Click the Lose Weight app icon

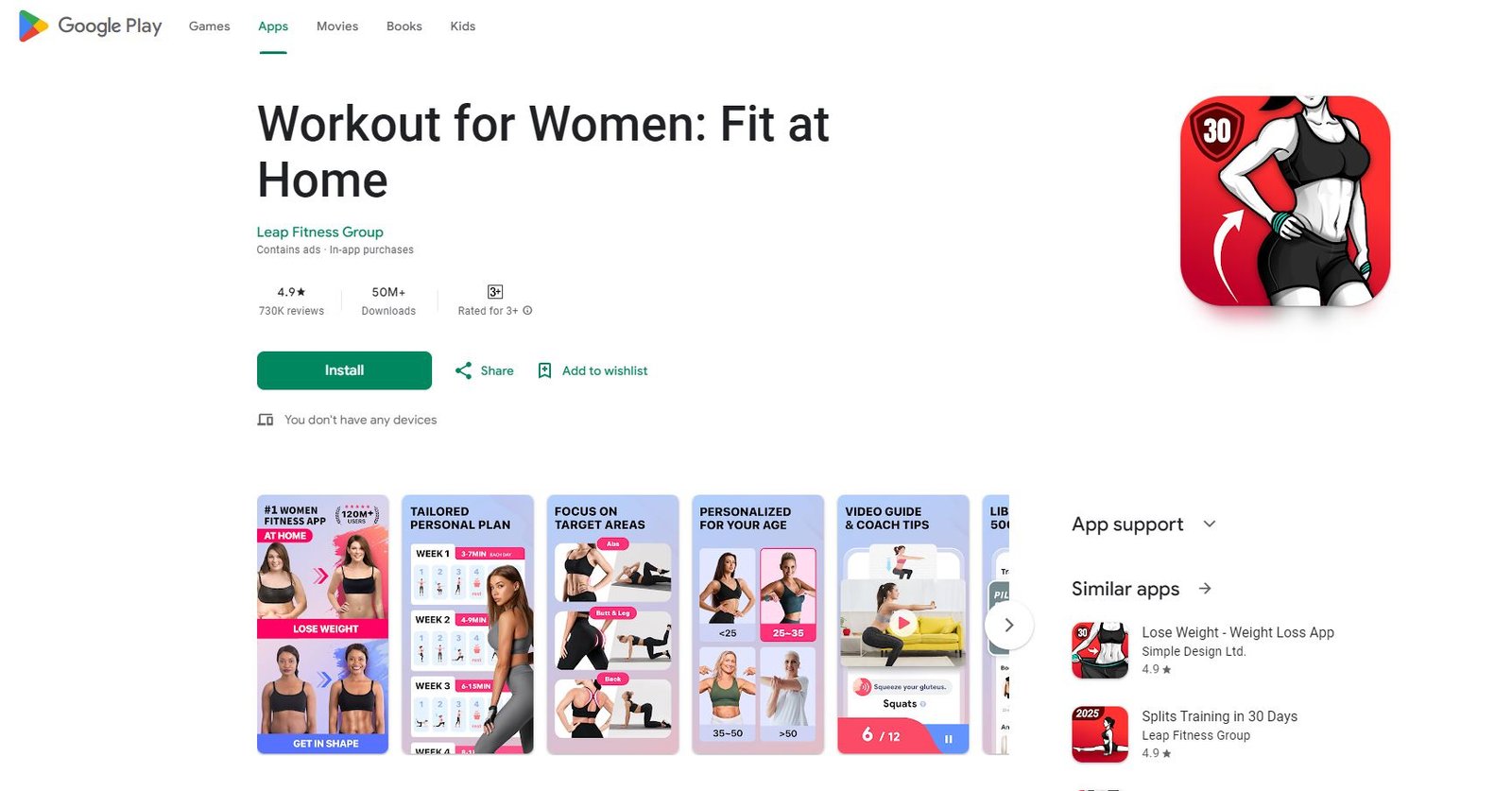(1100, 650)
